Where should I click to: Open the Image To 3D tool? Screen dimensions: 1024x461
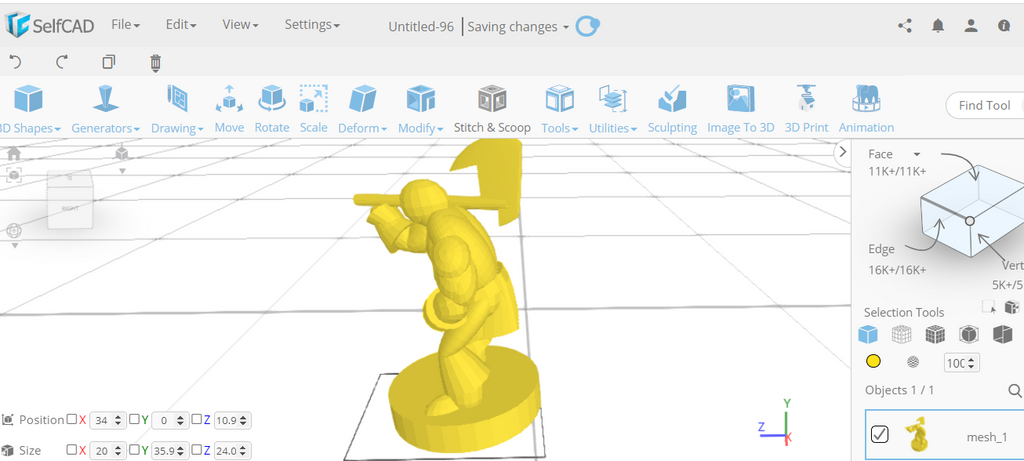tap(741, 109)
